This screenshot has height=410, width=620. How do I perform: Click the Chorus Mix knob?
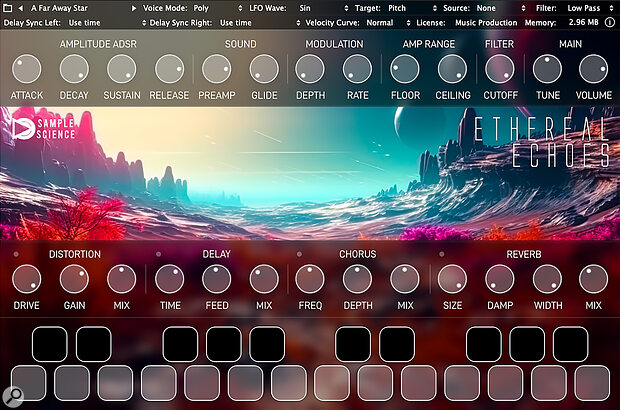point(405,279)
